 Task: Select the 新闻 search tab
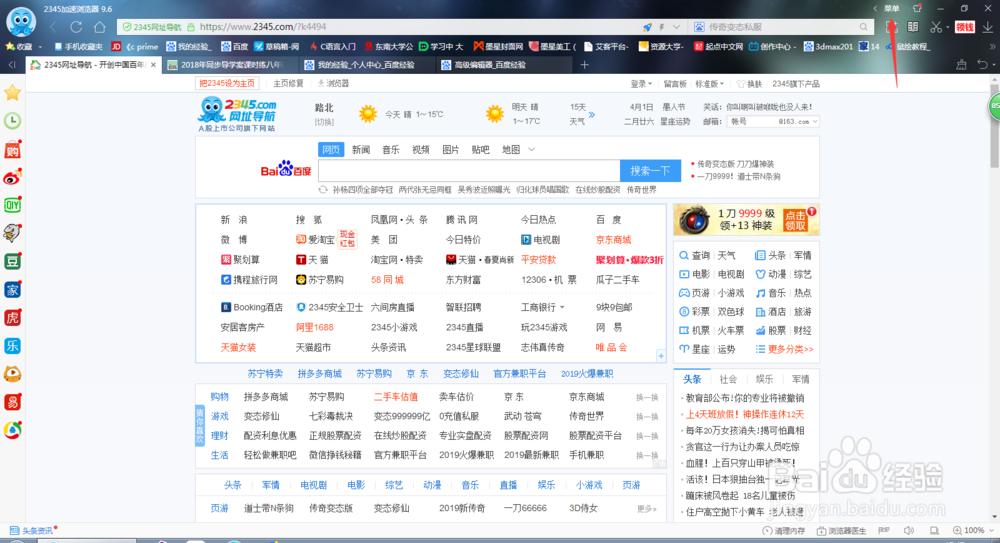tap(361, 149)
